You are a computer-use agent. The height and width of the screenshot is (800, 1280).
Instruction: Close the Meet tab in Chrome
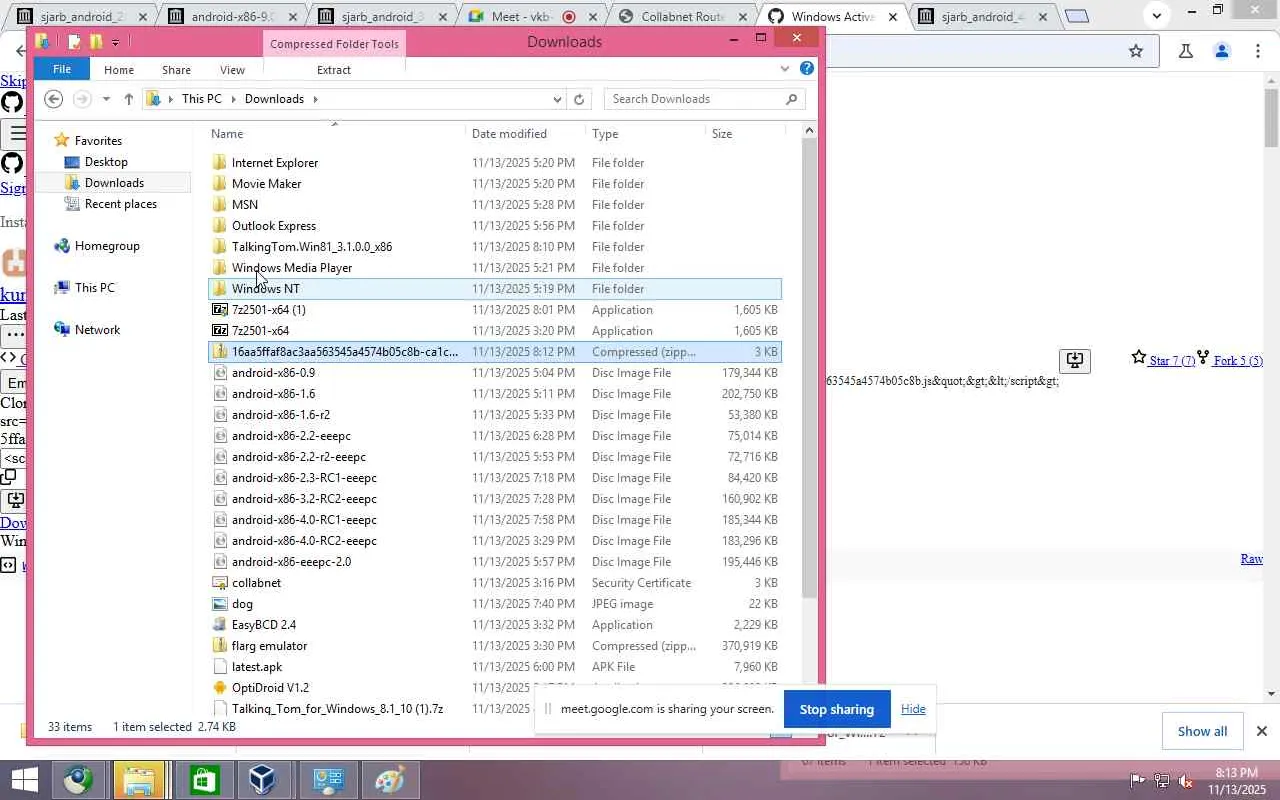tap(593, 17)
